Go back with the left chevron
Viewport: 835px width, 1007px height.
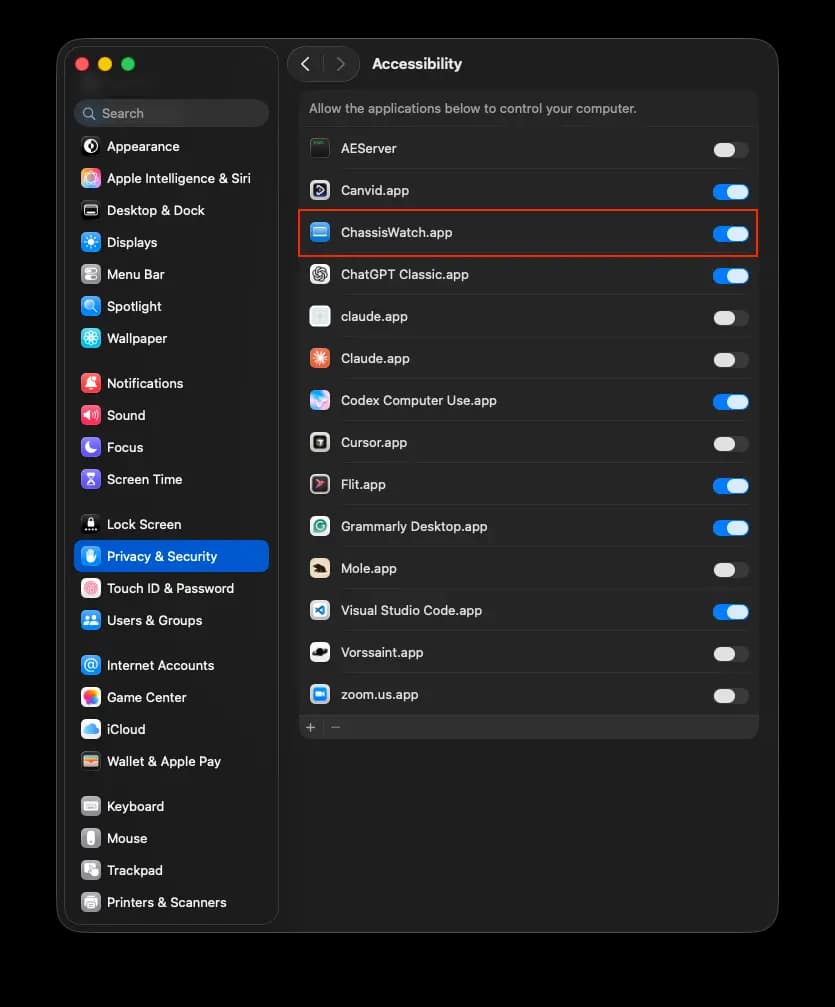(306, 64)
